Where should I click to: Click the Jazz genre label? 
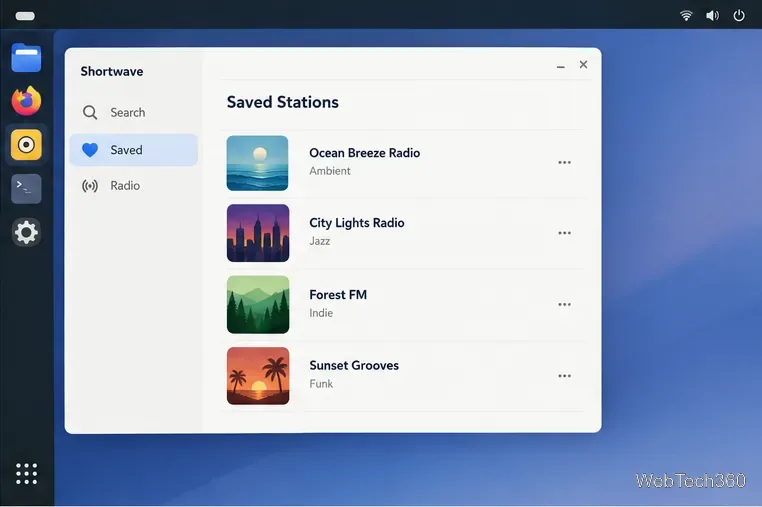click(x=320, y=241)
